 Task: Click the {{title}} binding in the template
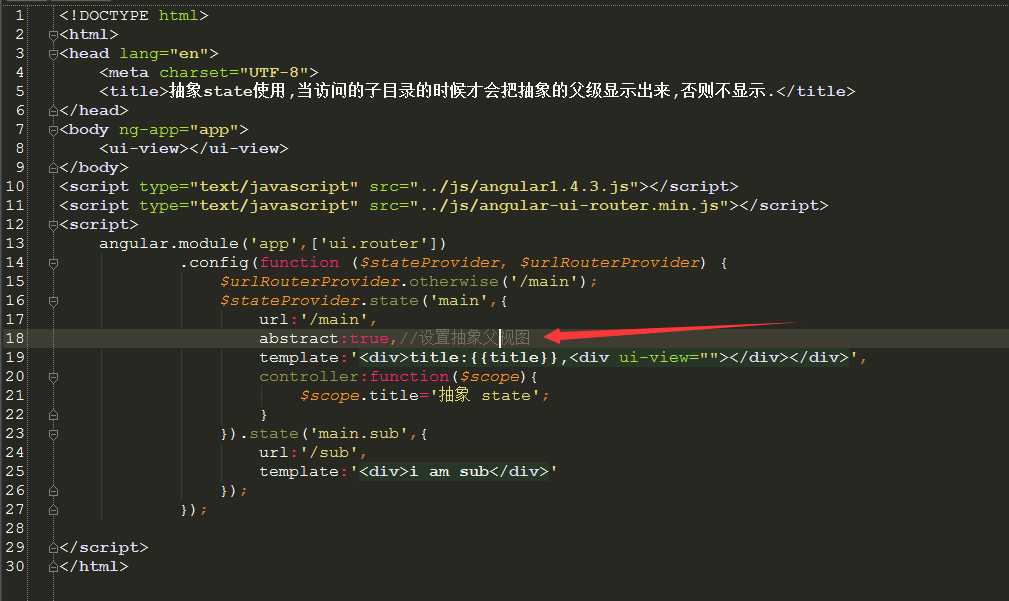click(x=514, y=357)
